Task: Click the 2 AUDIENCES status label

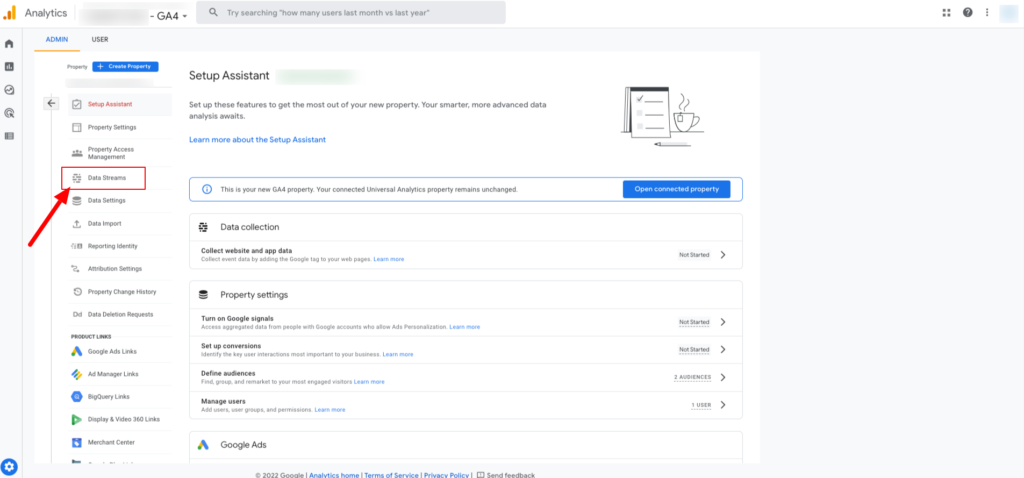Action: (x=692, y=377)
